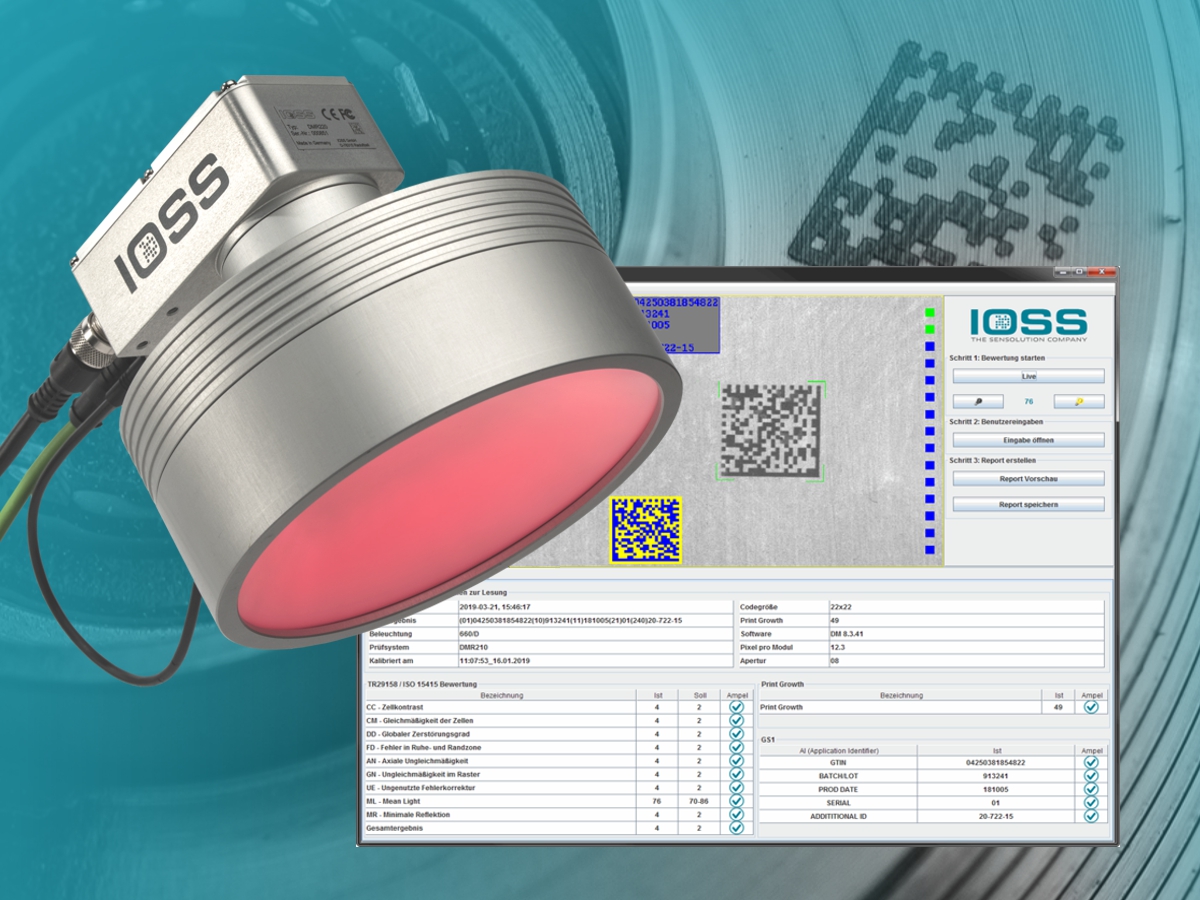Save the report with Report speichern

tap(1028, 505)
